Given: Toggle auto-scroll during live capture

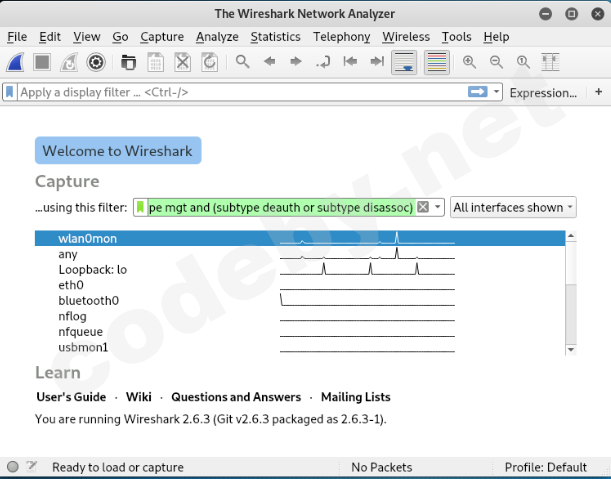Looking at the screenshot, I should (x=404, y=62).
